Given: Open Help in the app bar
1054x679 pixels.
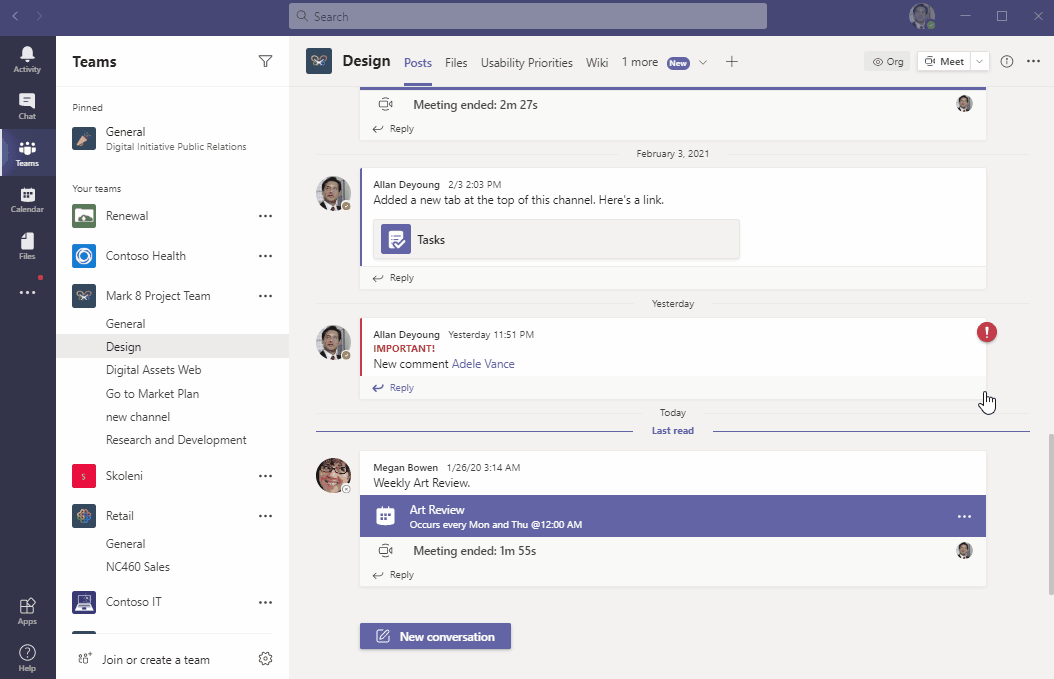Looking at the screenshot, I should pos(27,658).
